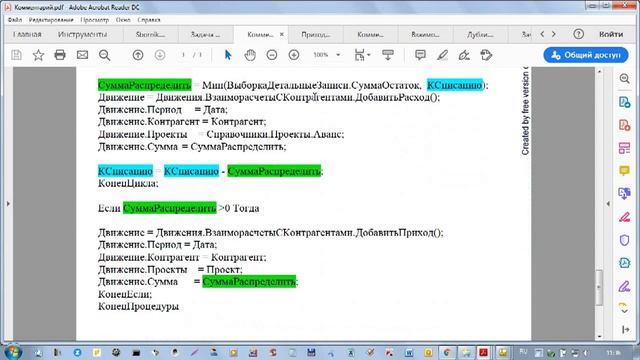Image resolution: width=640 pixels, height=360 pixels.
Task: Open the Редактирование menu
Action: (51, 20)
